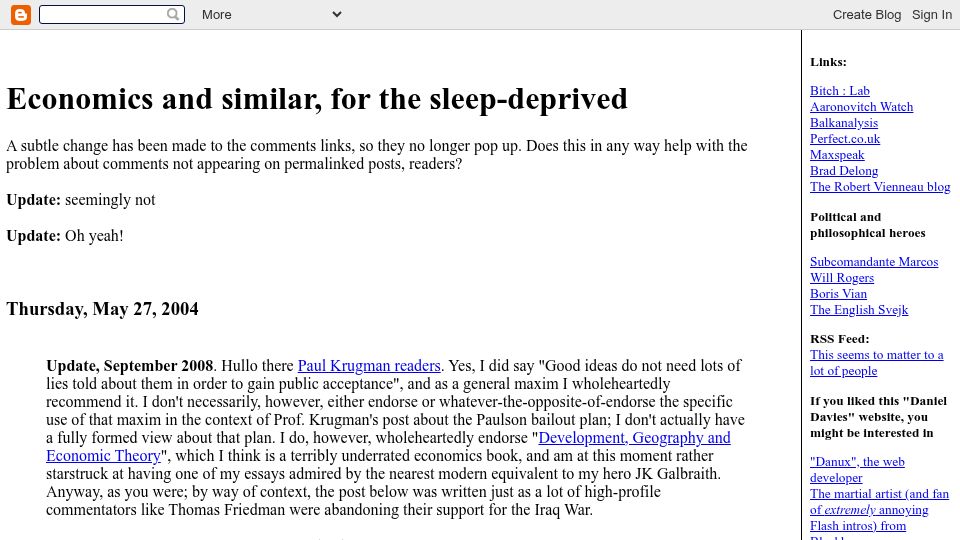The image size is (960, 540).
Task: Open the Perfect.co.uk link
Action: (844, 138)
